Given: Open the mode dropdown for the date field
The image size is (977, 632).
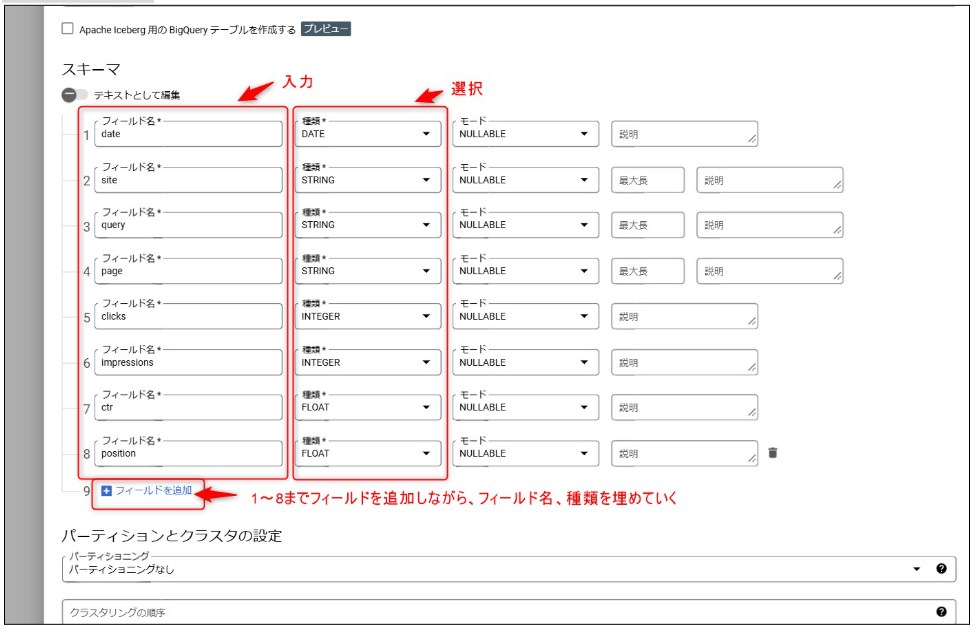Looking at the screenshot, I should 525,134.
